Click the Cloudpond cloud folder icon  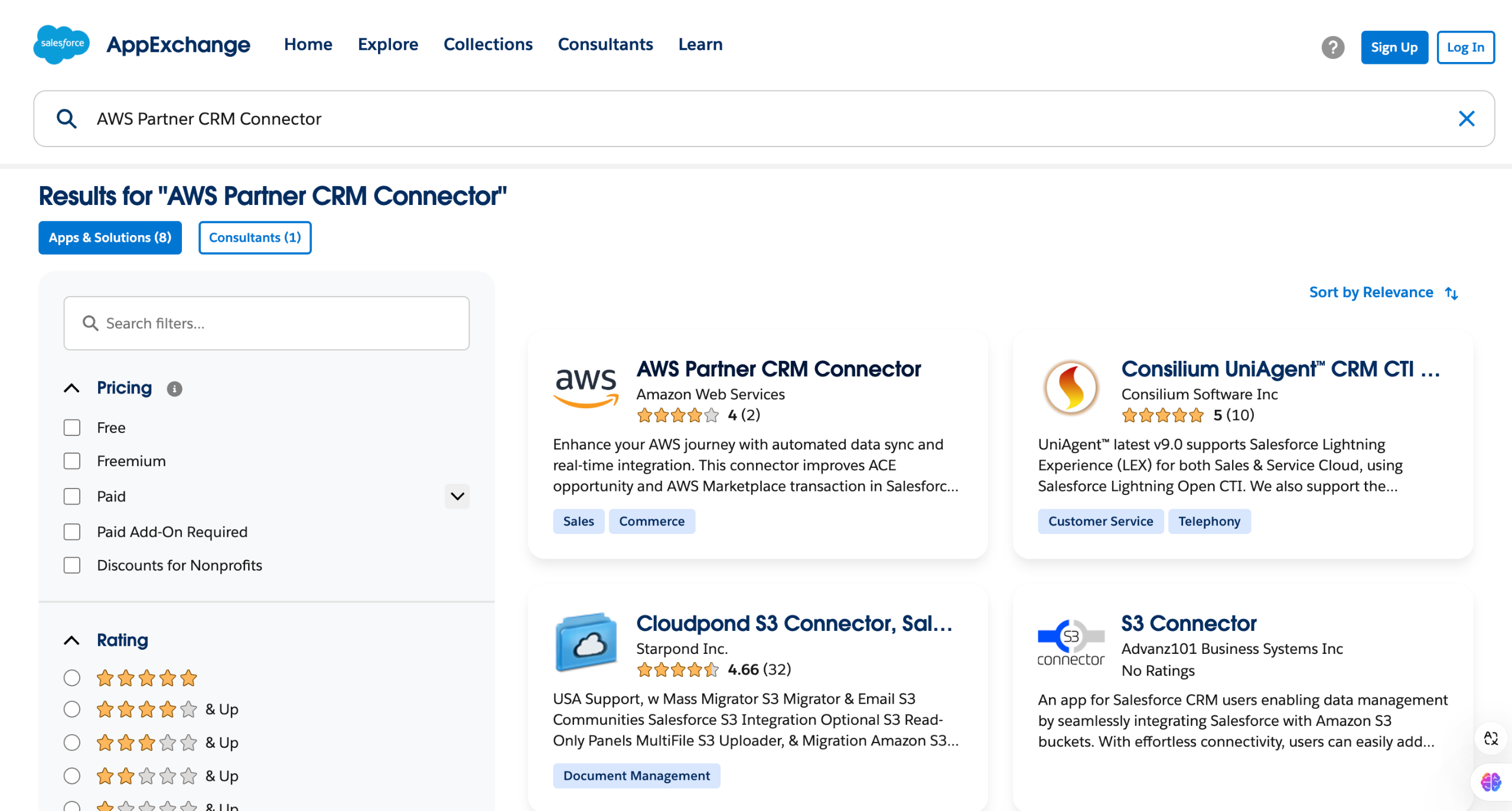tap(585, 642)
